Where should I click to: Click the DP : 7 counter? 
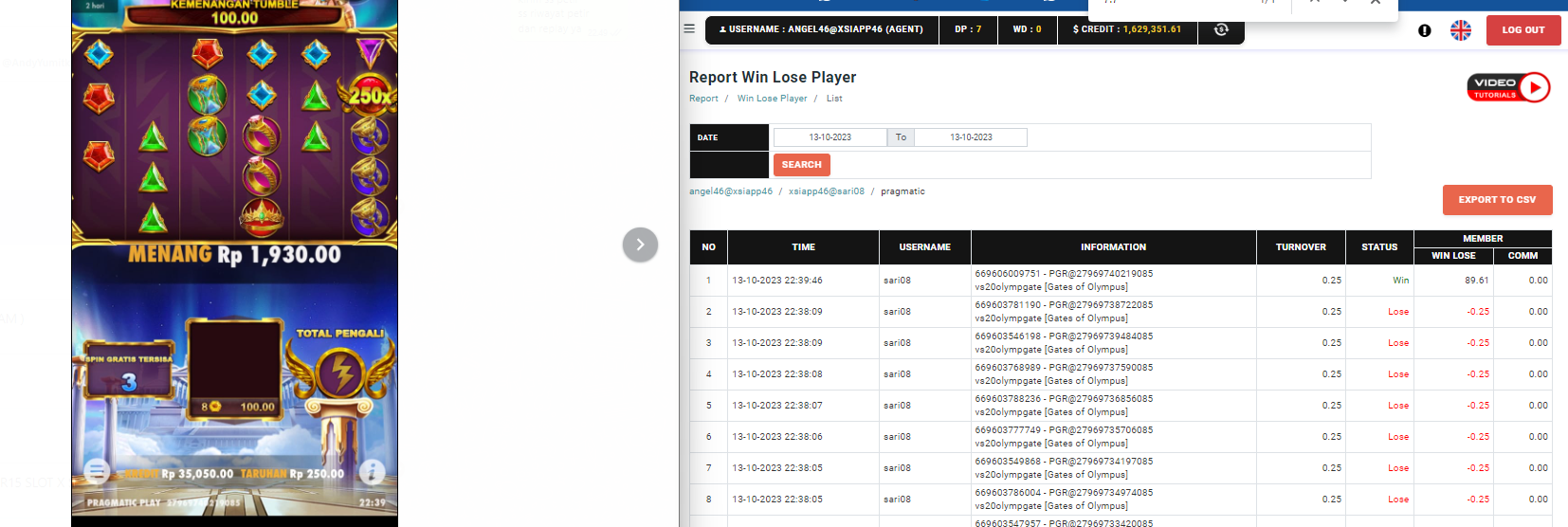click(968, 29)
